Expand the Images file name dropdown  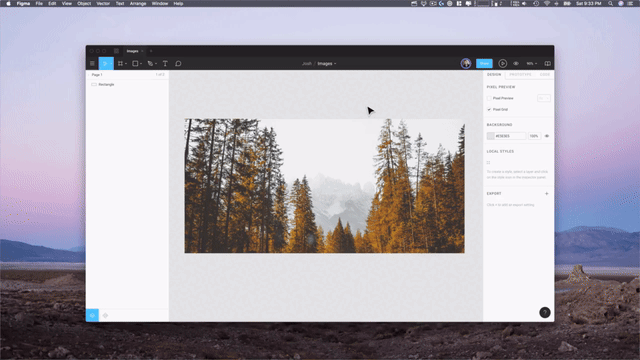327,64
